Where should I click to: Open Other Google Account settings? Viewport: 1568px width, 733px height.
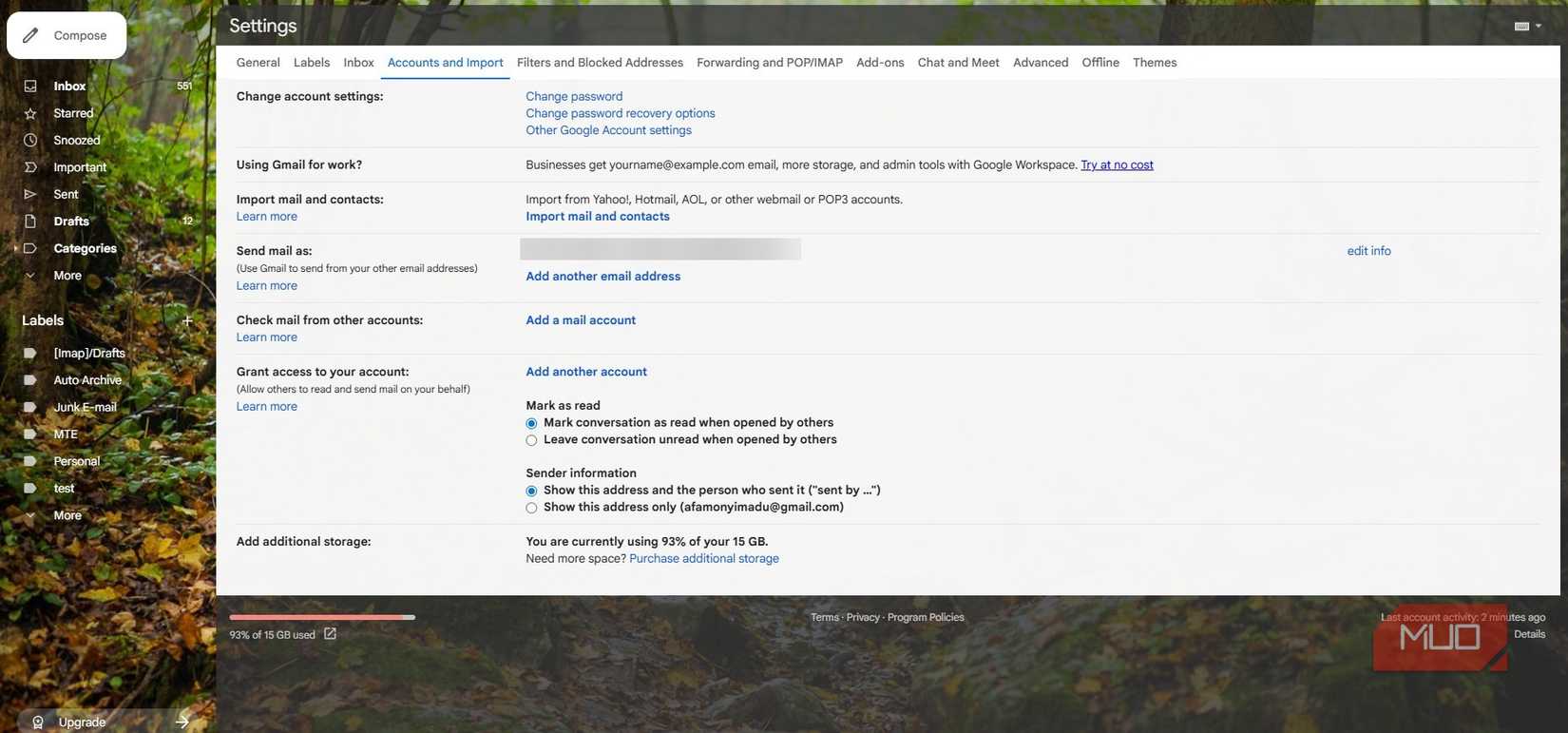tap(608, 130)
